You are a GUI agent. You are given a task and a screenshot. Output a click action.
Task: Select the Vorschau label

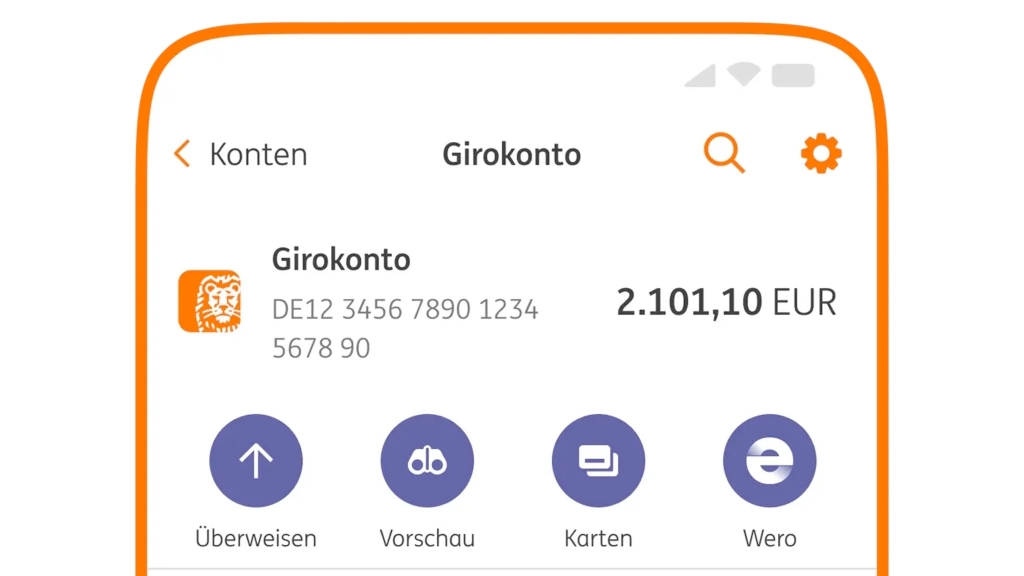[x=427, y=538]
